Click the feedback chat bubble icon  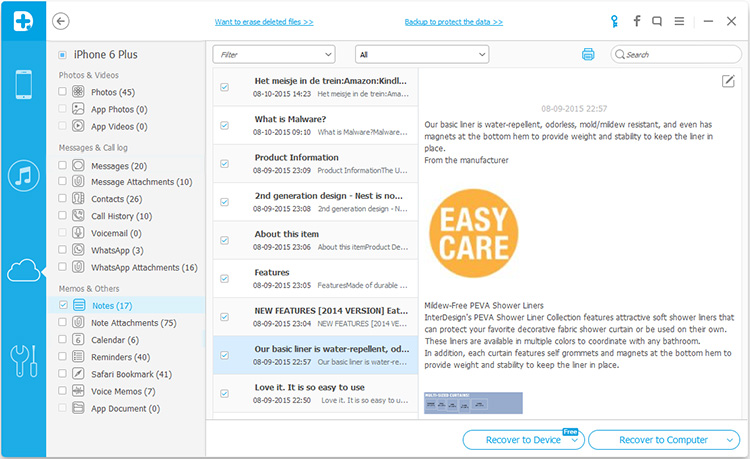pyautogui.click(x=657, y=22)
